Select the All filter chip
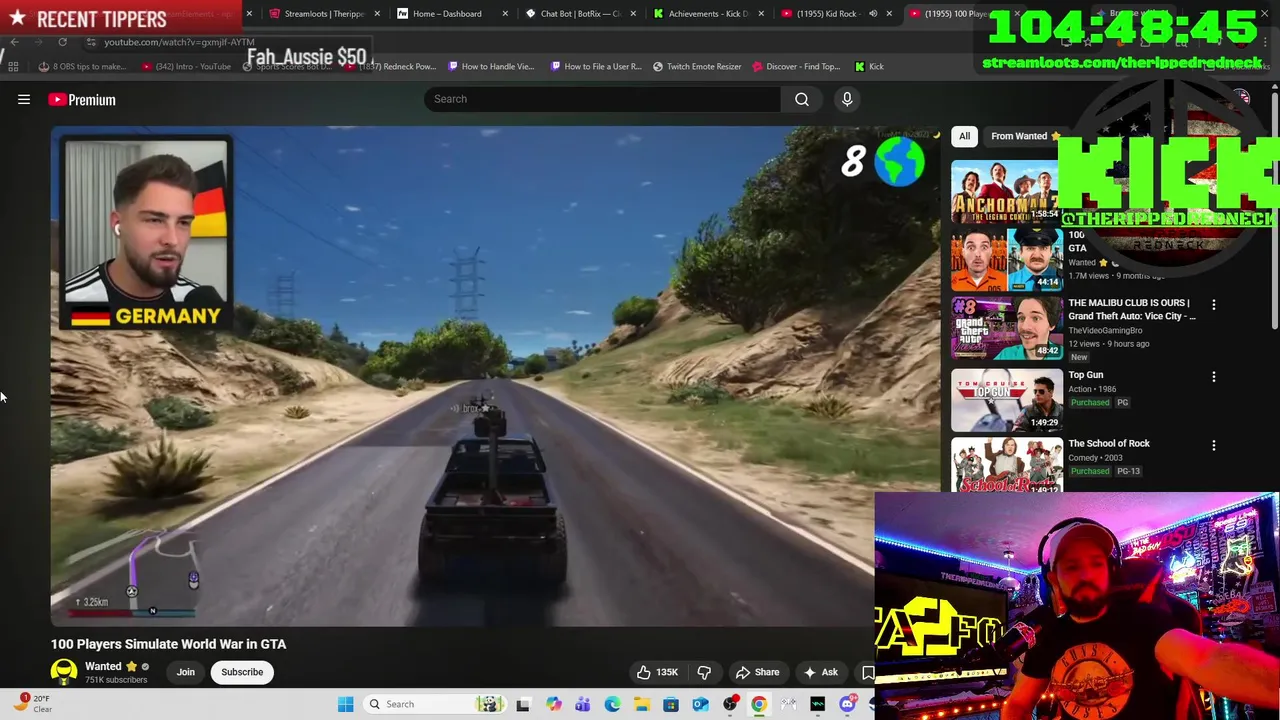The image size is (1280, 720). 964,136
